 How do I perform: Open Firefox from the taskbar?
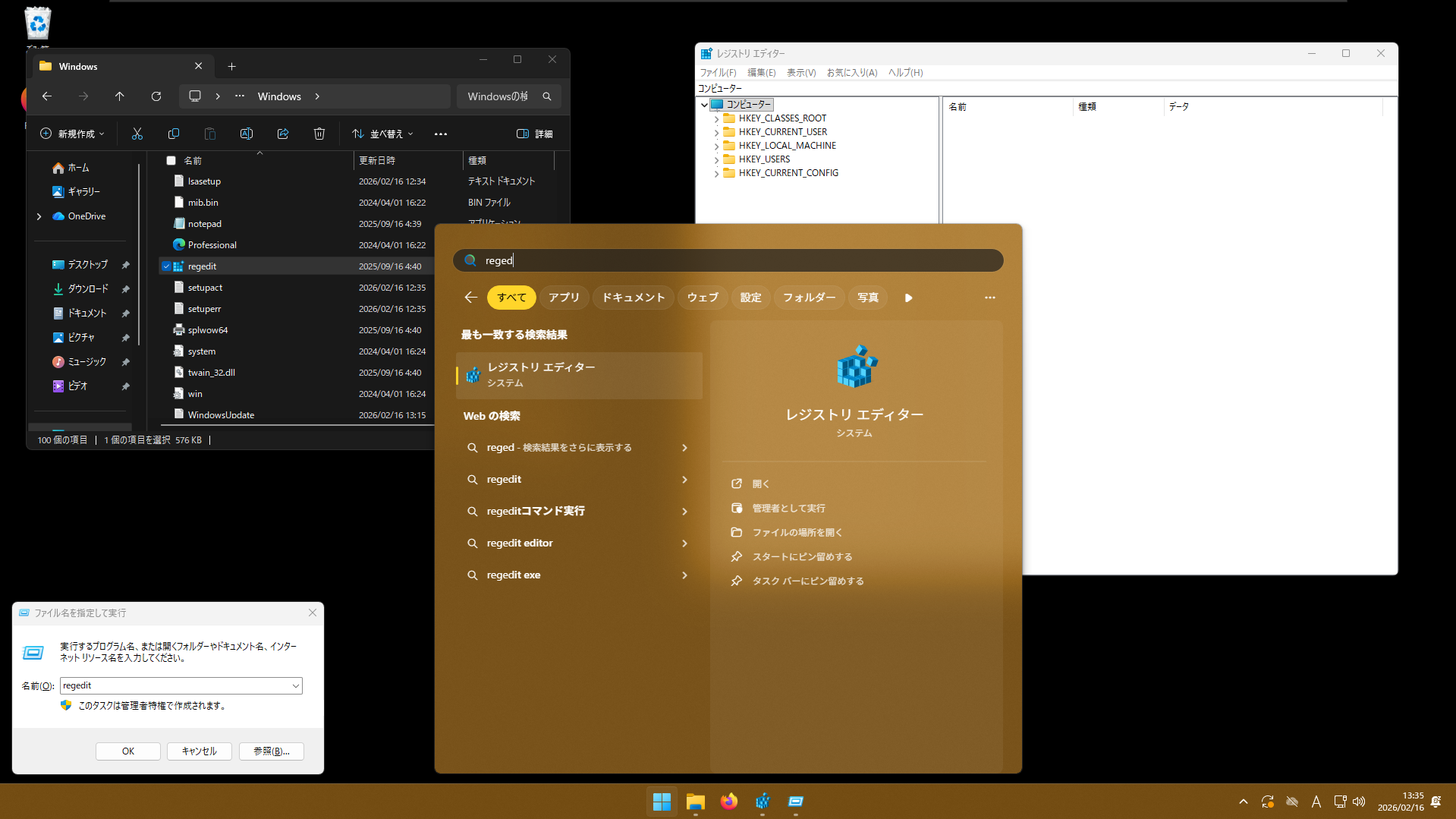pyautogui.click(x=729, y=802)
